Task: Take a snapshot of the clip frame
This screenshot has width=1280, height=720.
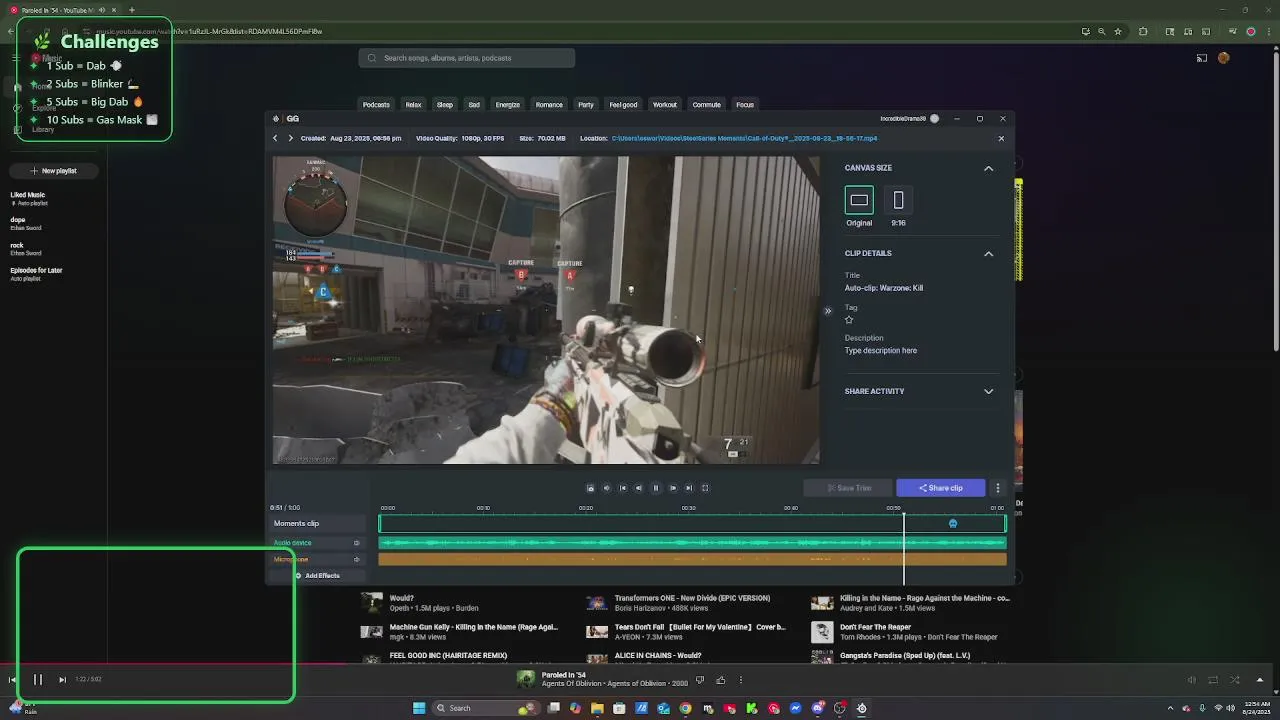Action: [x=590, y=488]
